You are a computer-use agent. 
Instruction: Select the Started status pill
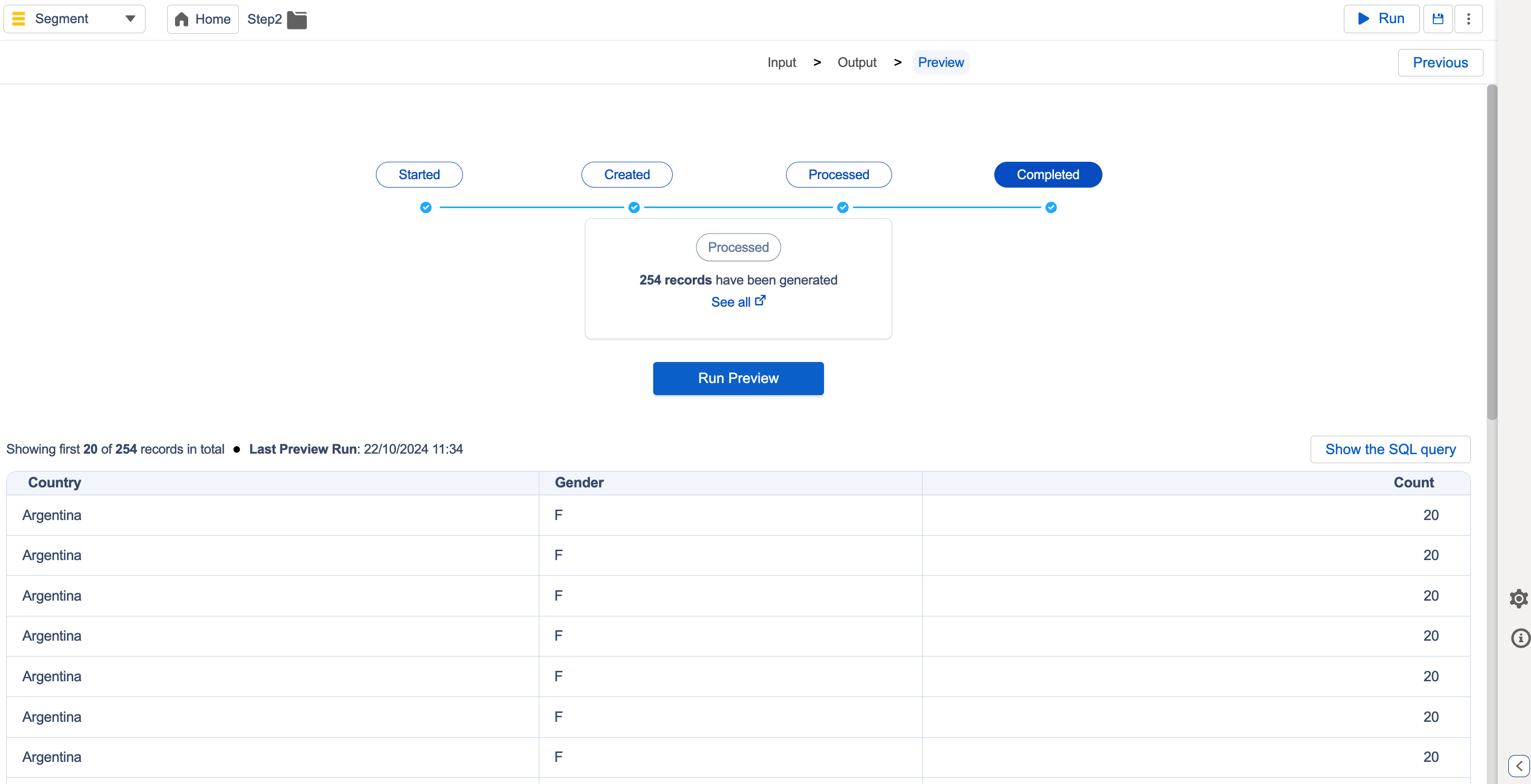419,174
